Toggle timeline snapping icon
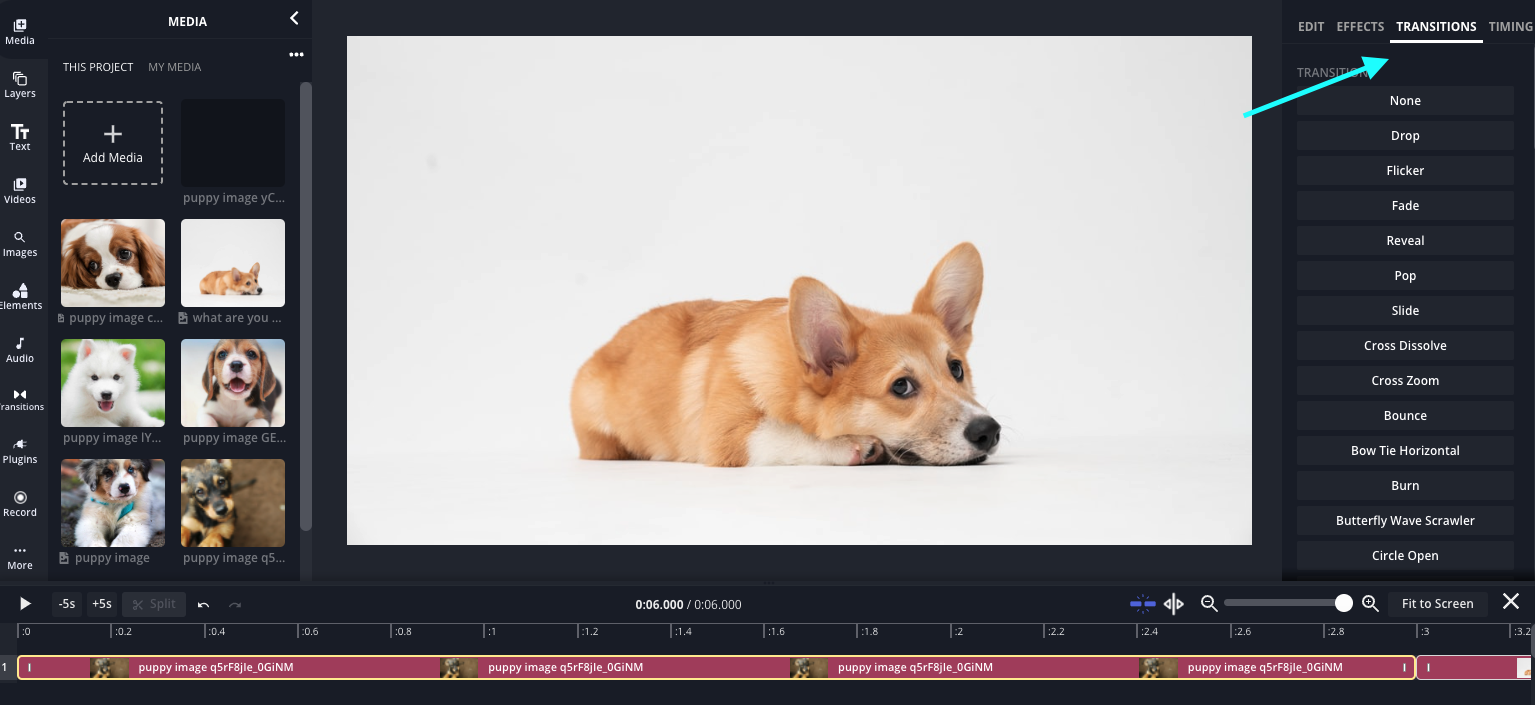1535x705 pixels. click(1142, 604)
